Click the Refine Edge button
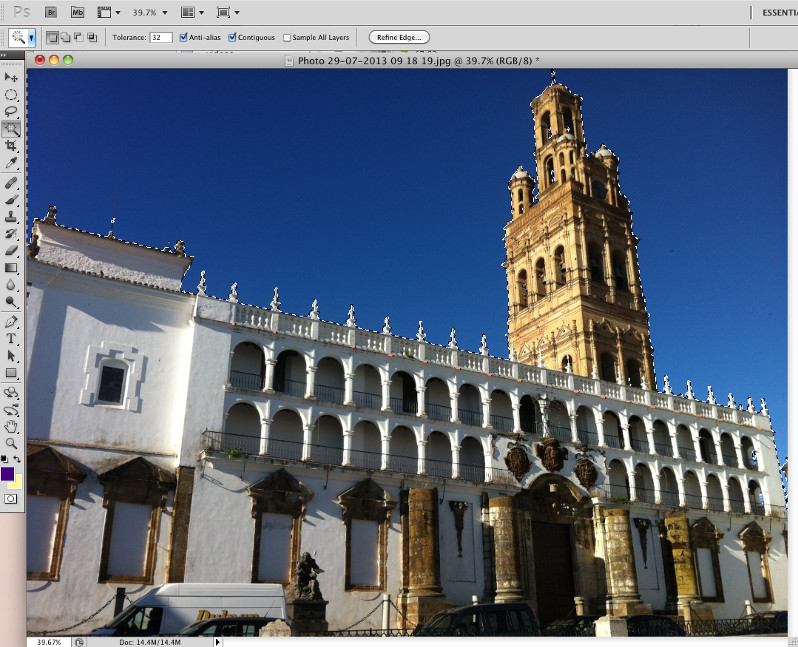798x647 pixels. tap(400, 37)
